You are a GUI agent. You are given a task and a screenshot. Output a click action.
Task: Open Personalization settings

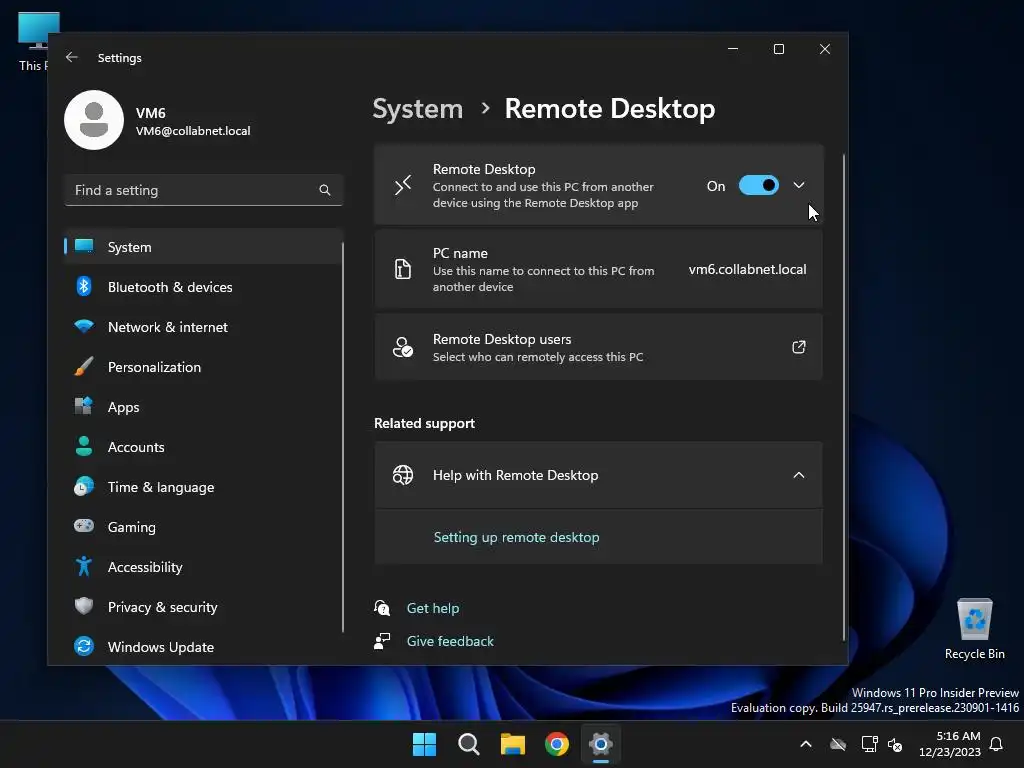tap(203, 367)
